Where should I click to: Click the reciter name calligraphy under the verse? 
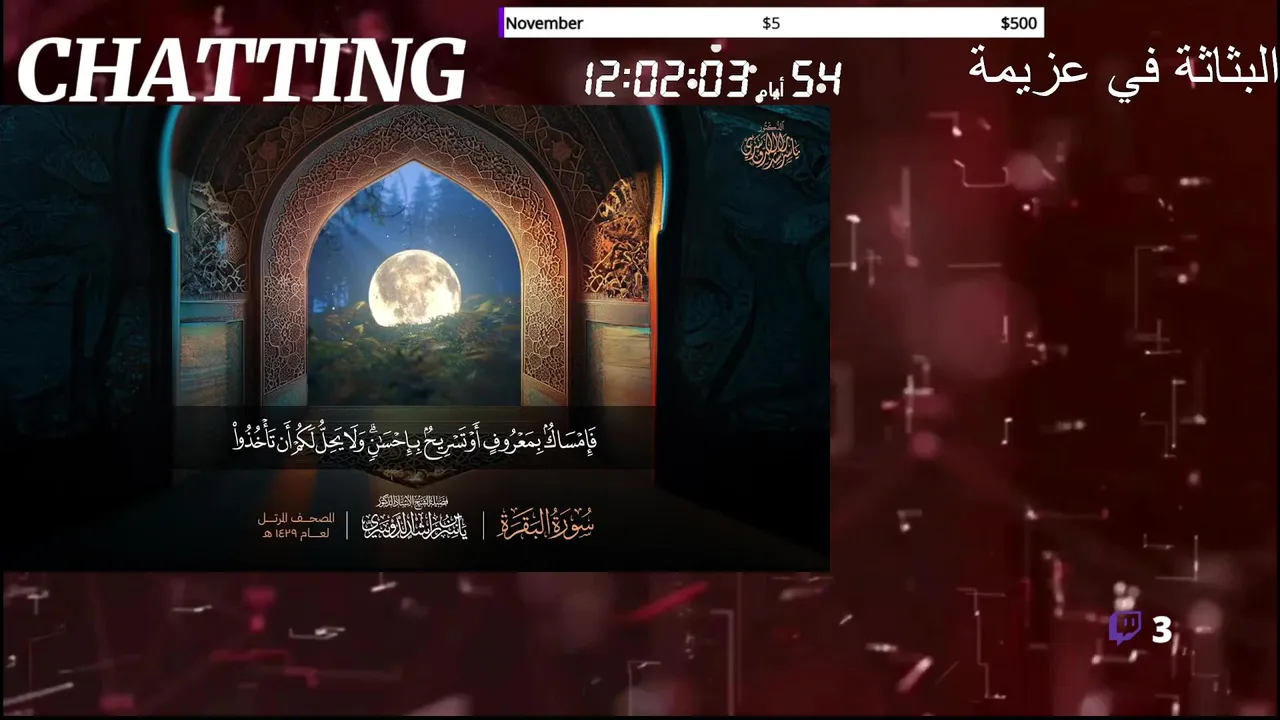(415, 519)
